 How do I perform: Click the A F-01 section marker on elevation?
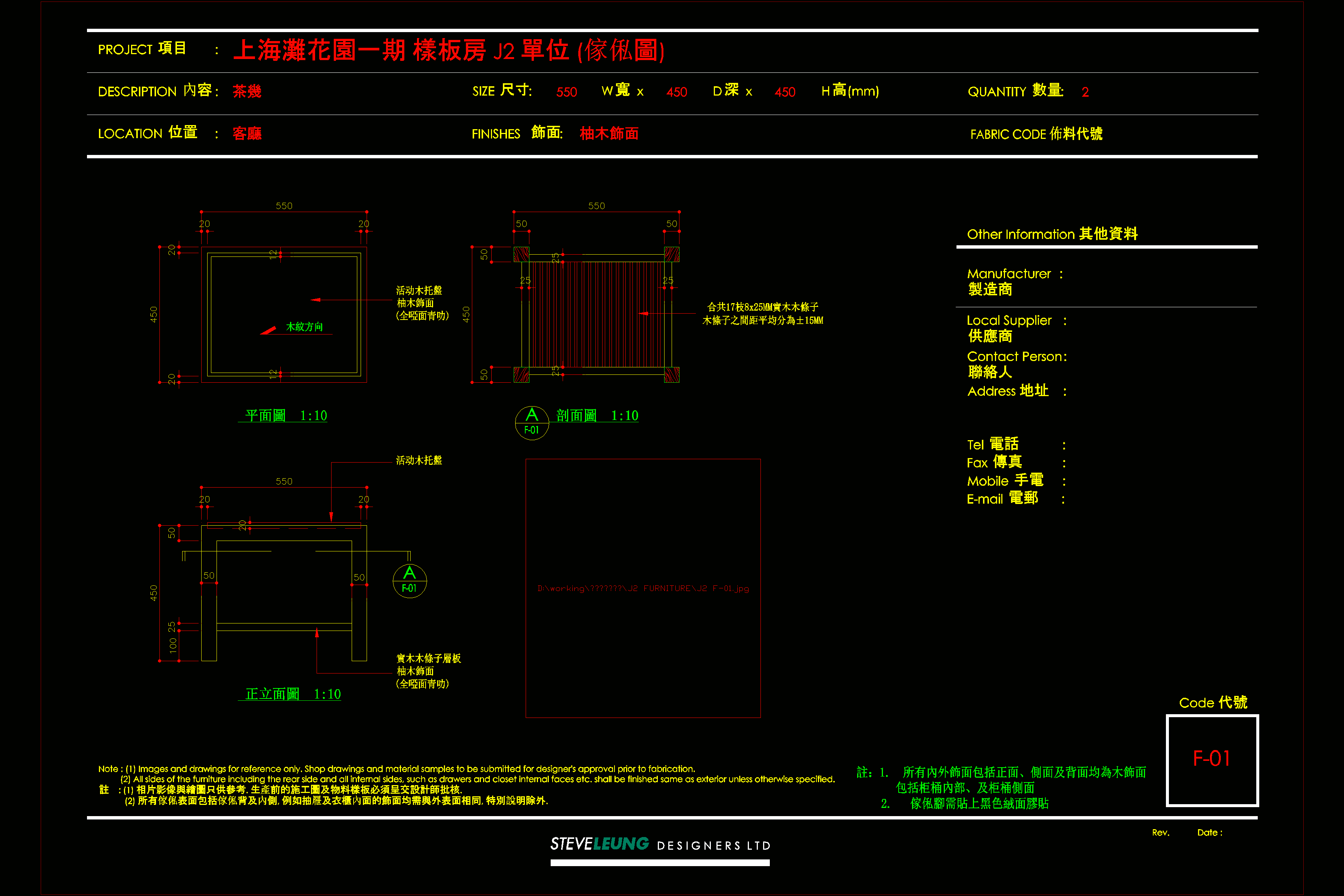(x=409, y=581)
